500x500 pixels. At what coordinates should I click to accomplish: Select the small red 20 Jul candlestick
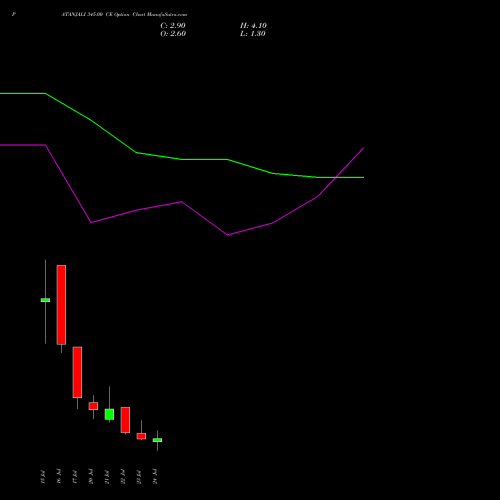tap(93, 406)
